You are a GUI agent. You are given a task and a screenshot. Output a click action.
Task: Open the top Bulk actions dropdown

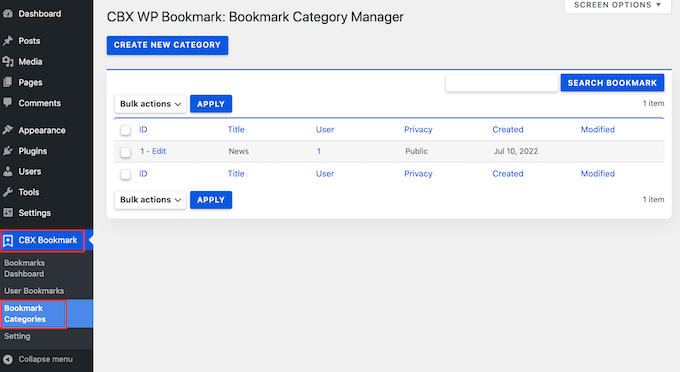(150, 104)
